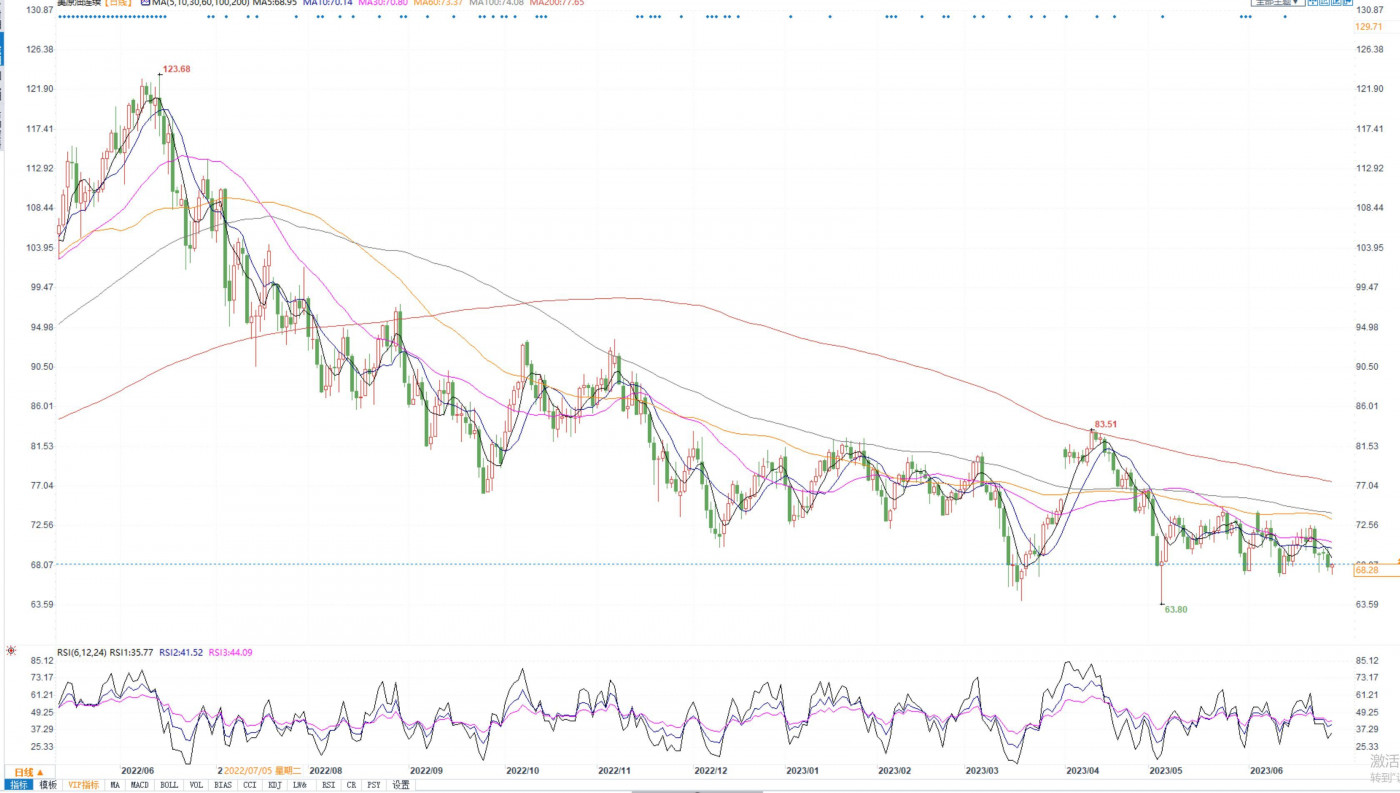Screen dimensions: 1400x793
Task: Open the 全部主题 dropdown
Action: (x=1277, y=3)
